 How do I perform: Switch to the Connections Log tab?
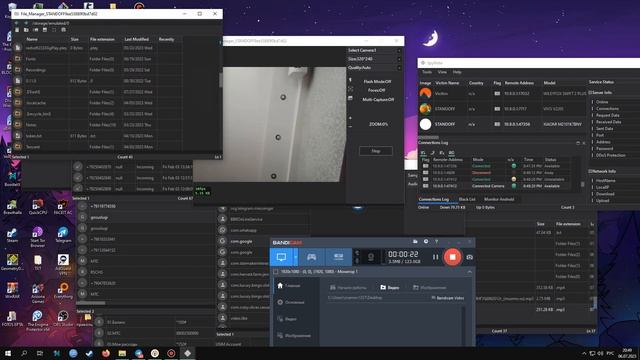pyautogui.click(x=433, y=199)
